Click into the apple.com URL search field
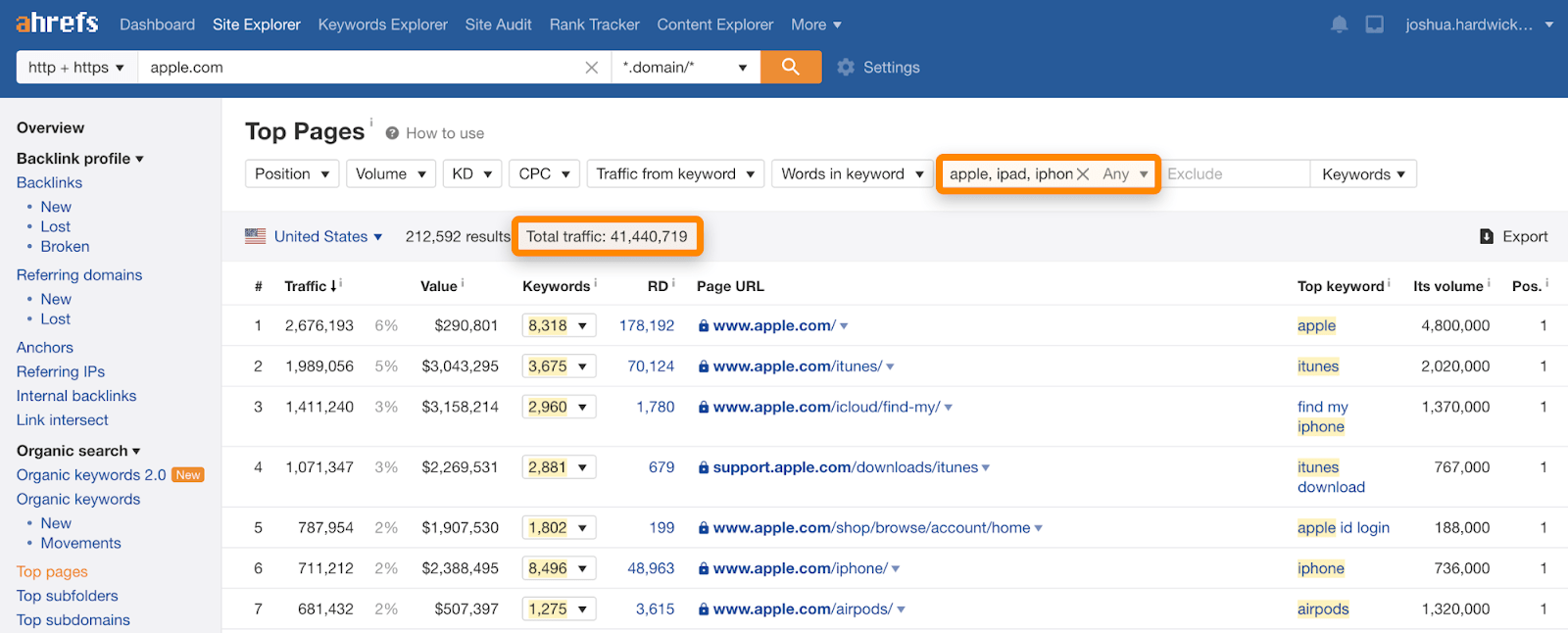Viewport: 1568px width, 633px height. point(361,68)
